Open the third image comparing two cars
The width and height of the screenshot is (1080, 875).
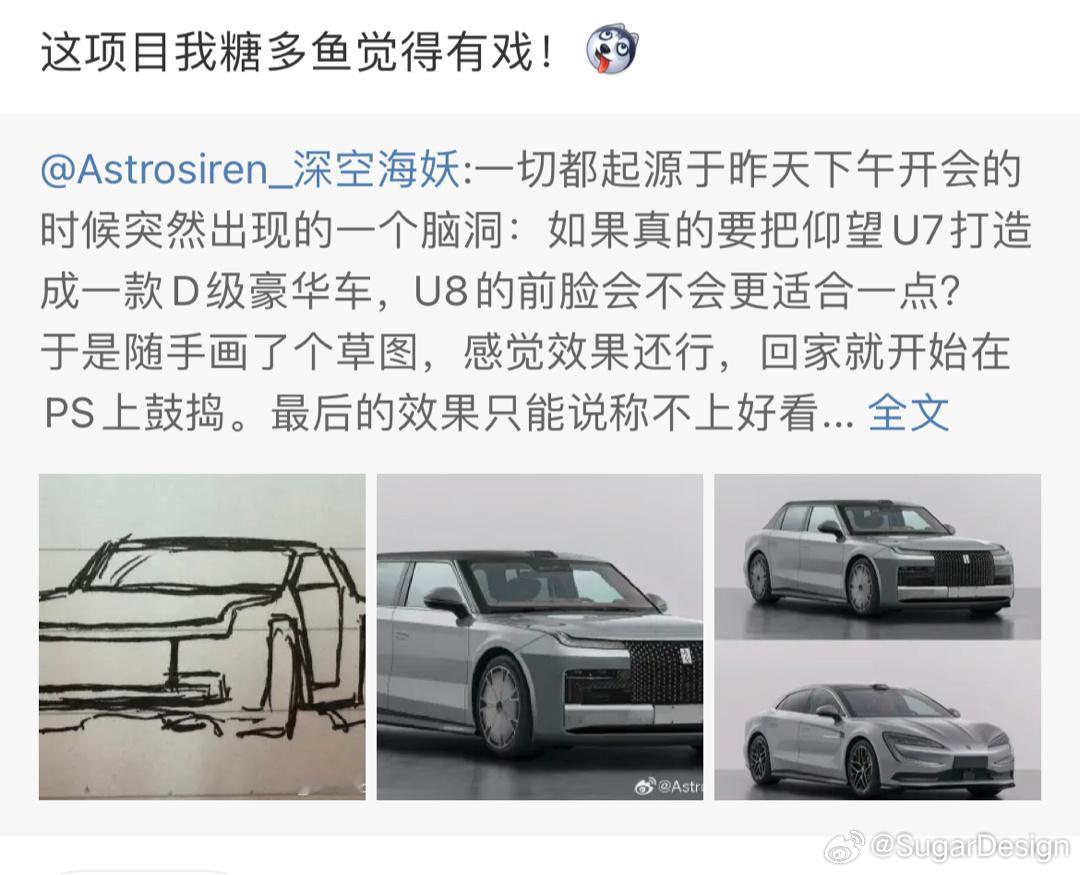878,637
